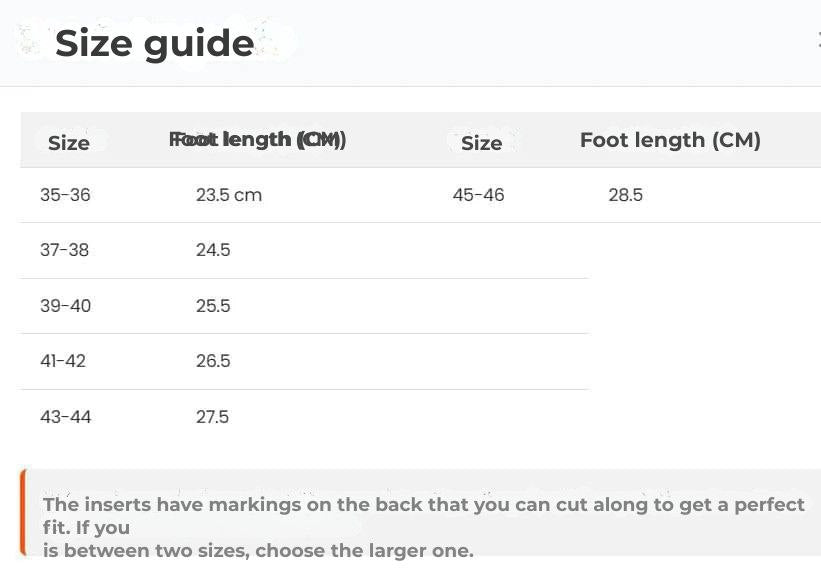Close the Size guide panel
The height and width of the screenshot is (575, 821).
pos(818,41)
